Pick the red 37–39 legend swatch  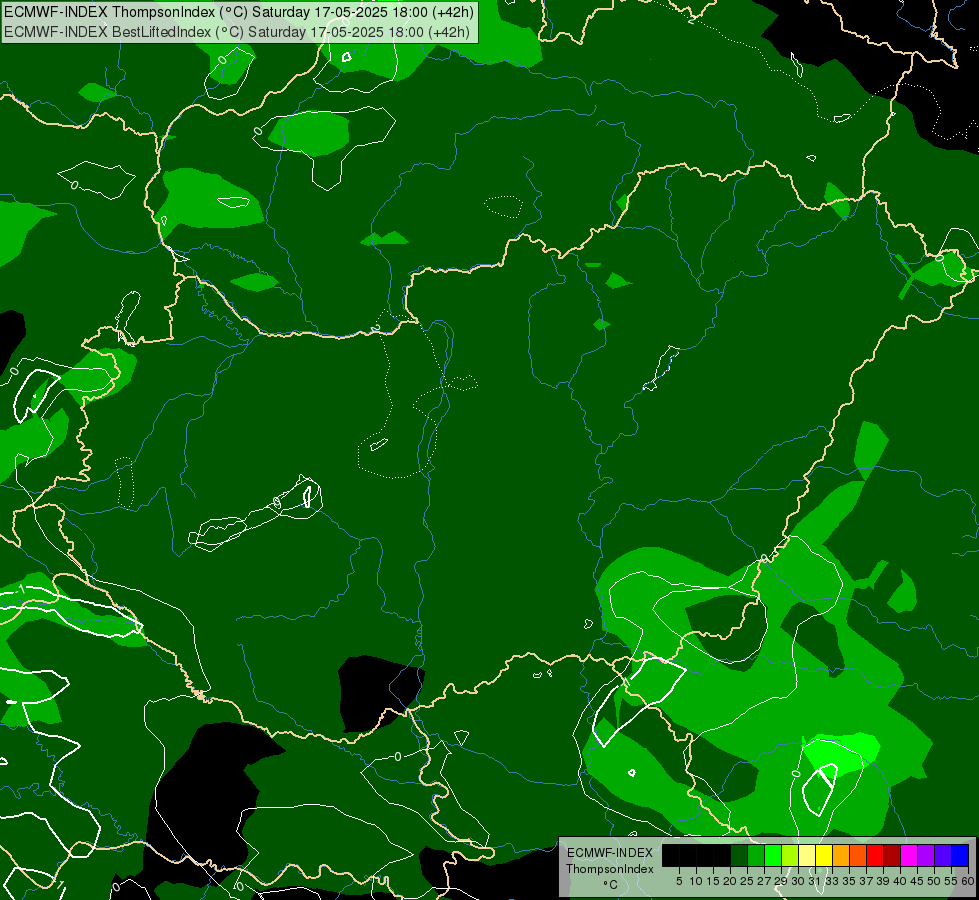pyautogui.click(x=875, y=855)
